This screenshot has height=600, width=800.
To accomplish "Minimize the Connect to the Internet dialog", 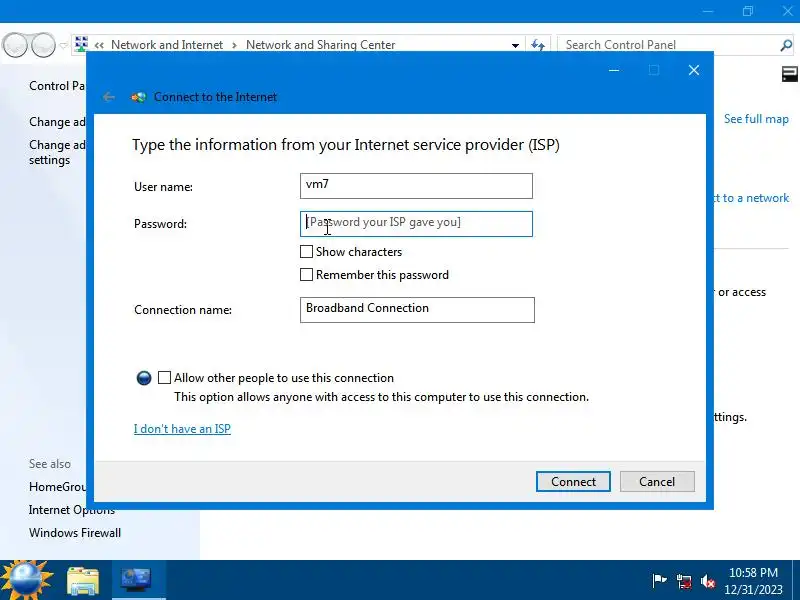I will coord(614,70).
